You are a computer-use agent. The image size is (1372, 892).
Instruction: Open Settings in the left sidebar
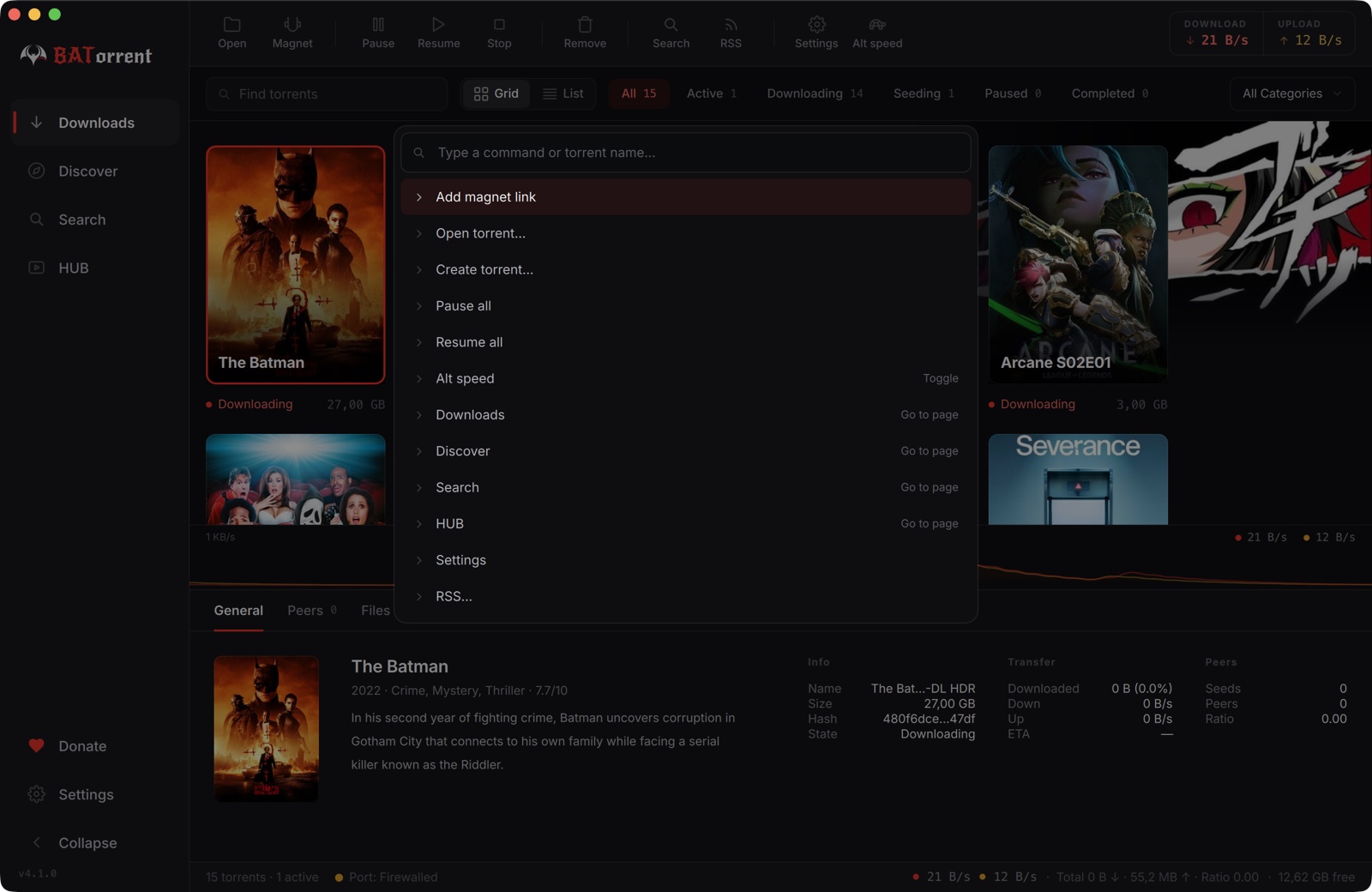(95, 795)
